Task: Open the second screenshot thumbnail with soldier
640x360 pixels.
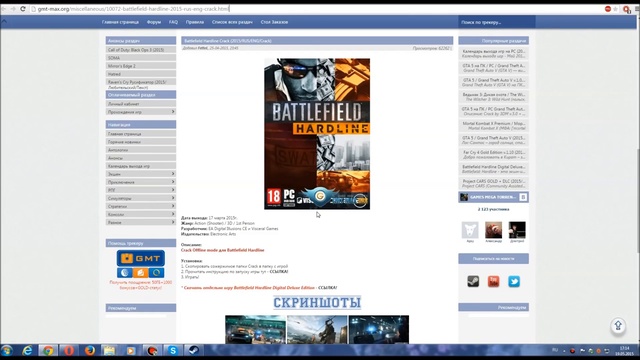Action: 317,329
